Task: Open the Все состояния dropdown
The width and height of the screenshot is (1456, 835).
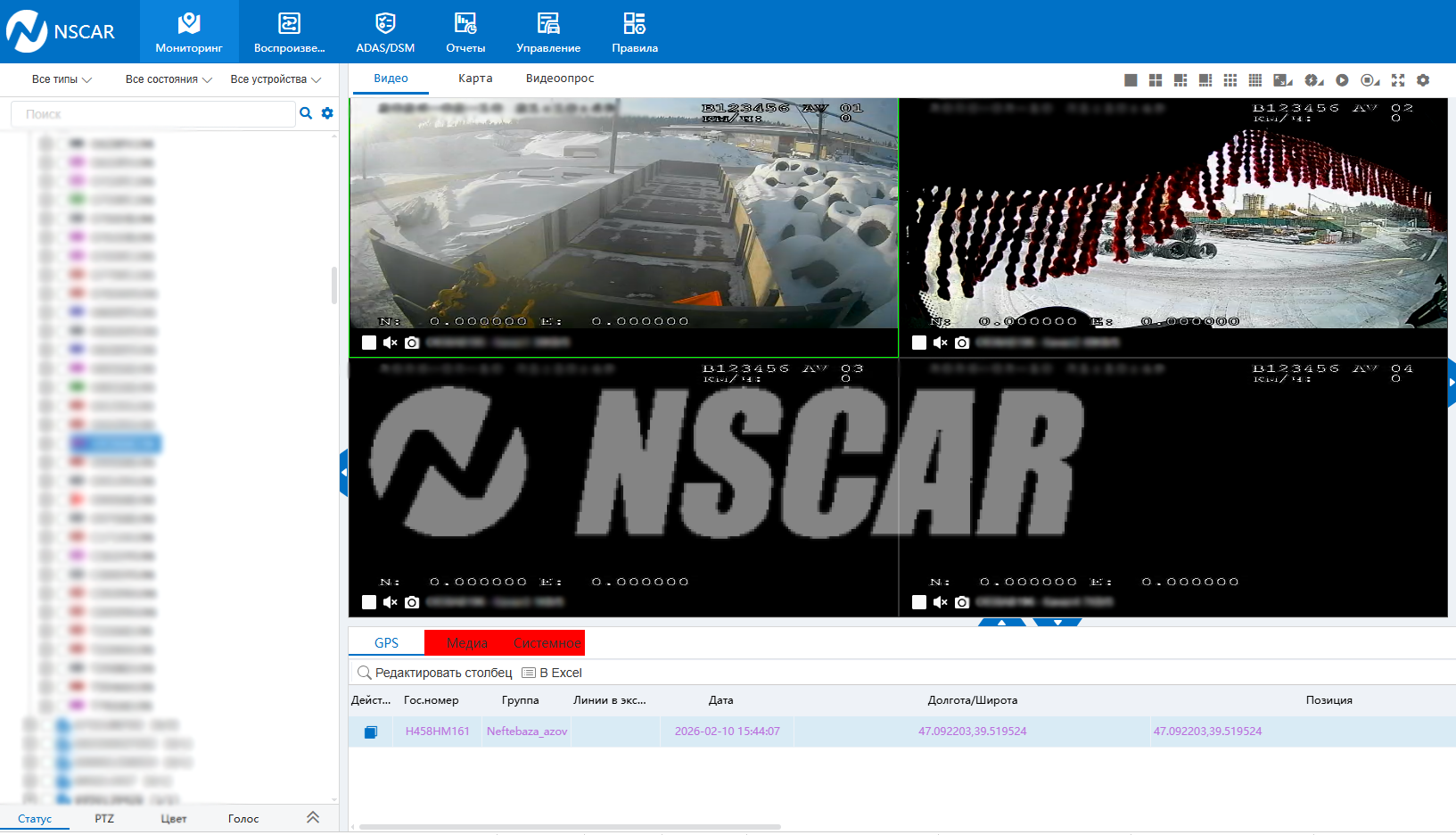Action: coord(169,79)
